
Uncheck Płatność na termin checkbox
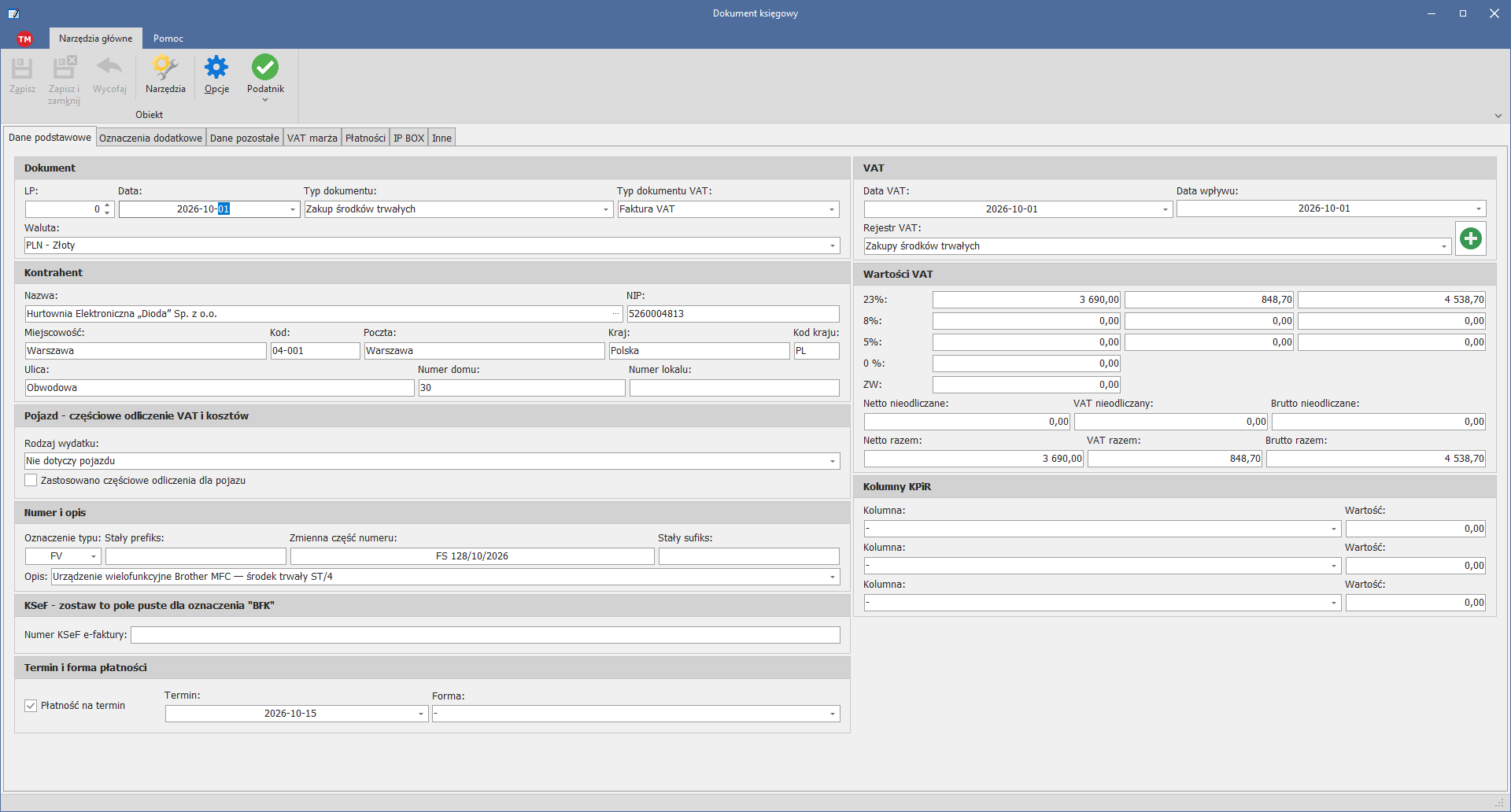31,706
